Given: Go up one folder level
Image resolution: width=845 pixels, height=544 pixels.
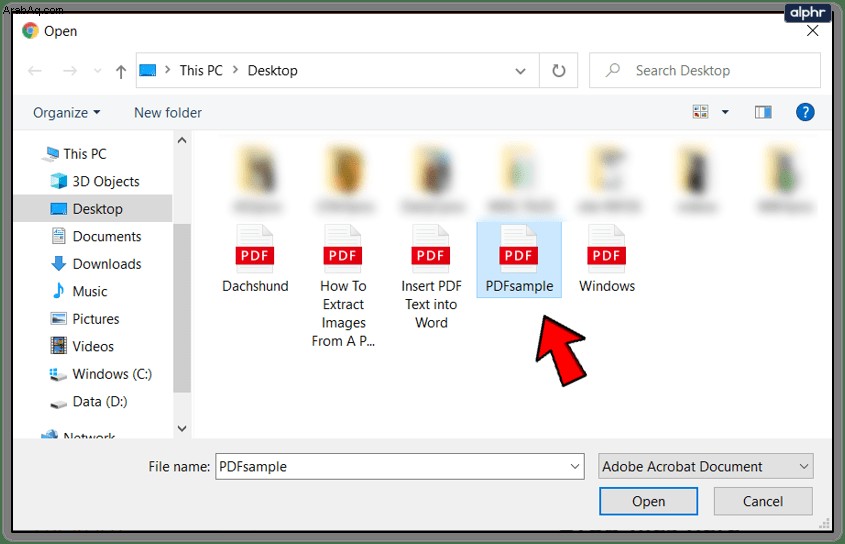Looking at the screenshot, I should (121, 71).
